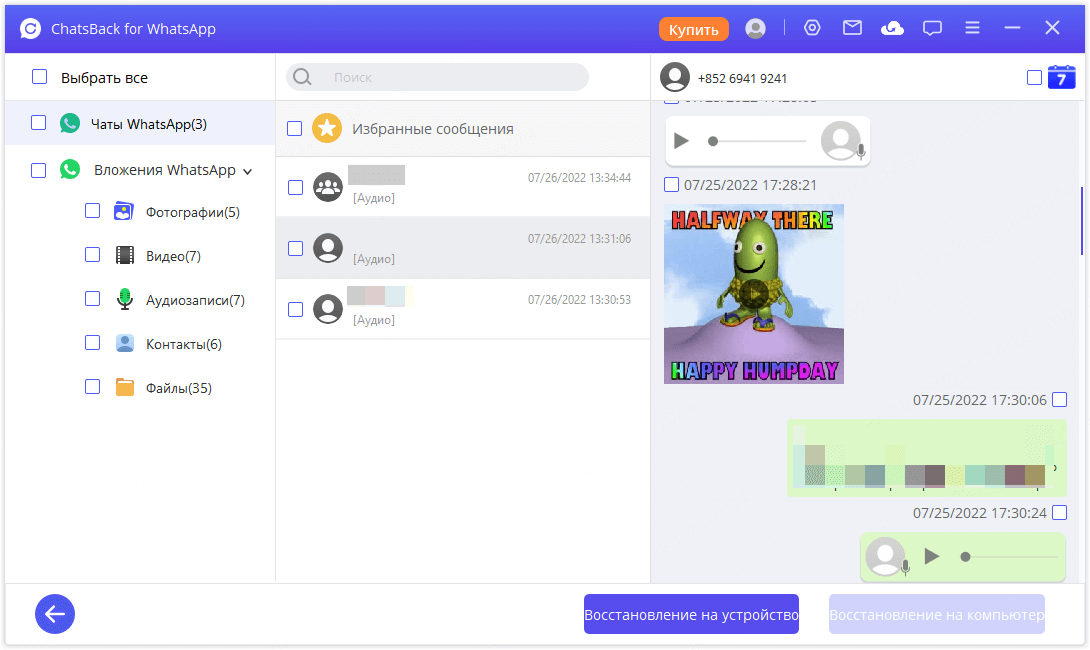Click the user account avatar icon
1090x650 pixels.
point(756,28)
